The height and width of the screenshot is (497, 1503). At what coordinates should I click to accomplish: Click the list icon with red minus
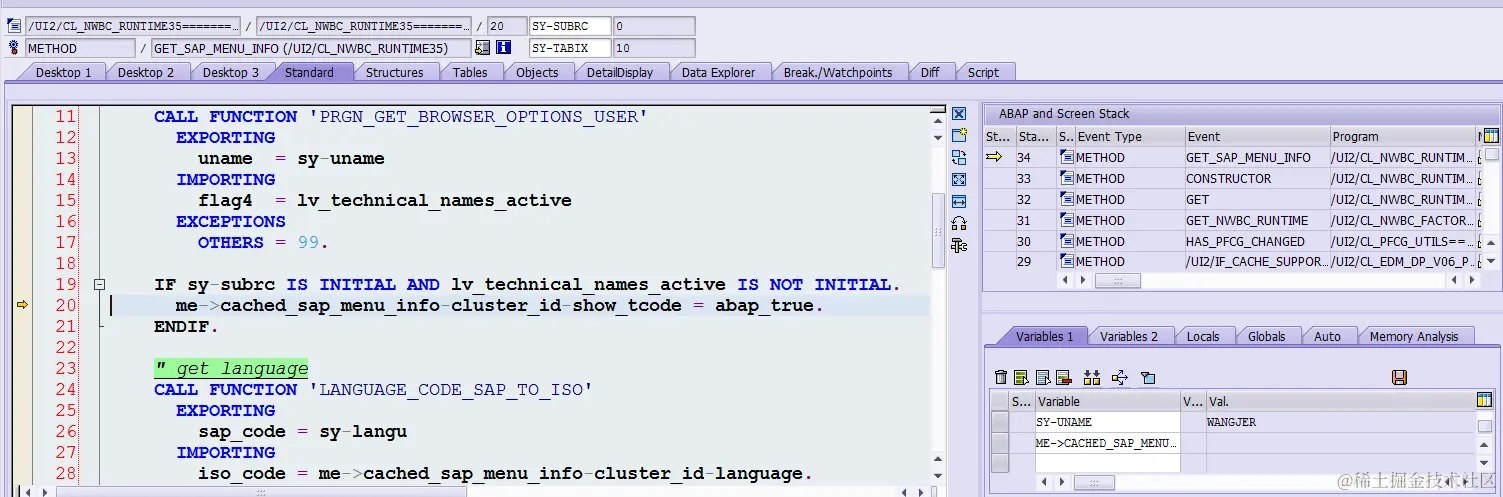click(x=1064, y=377)
